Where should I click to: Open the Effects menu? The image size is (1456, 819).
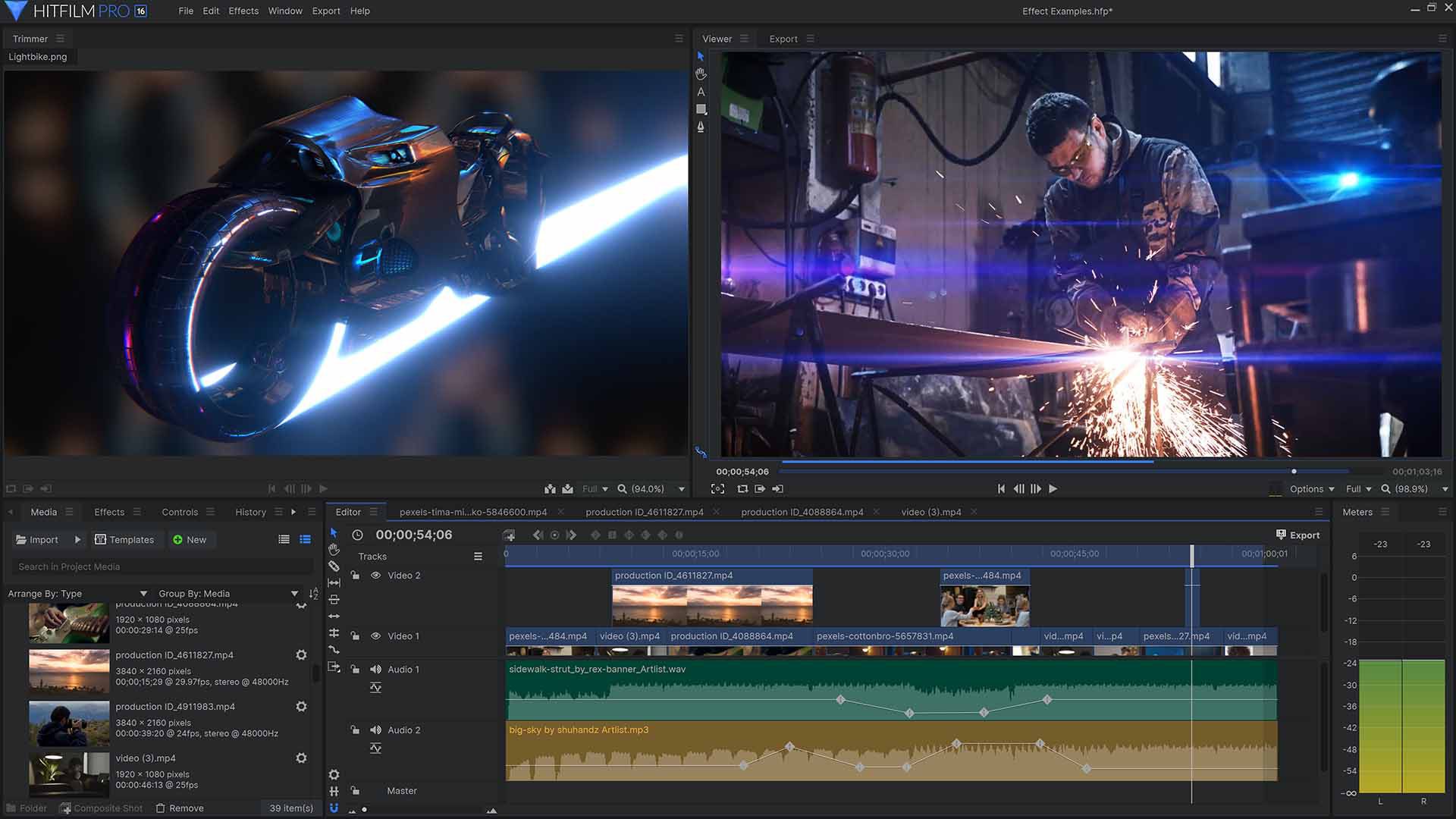pyautogui.click(x=244, y=10)
